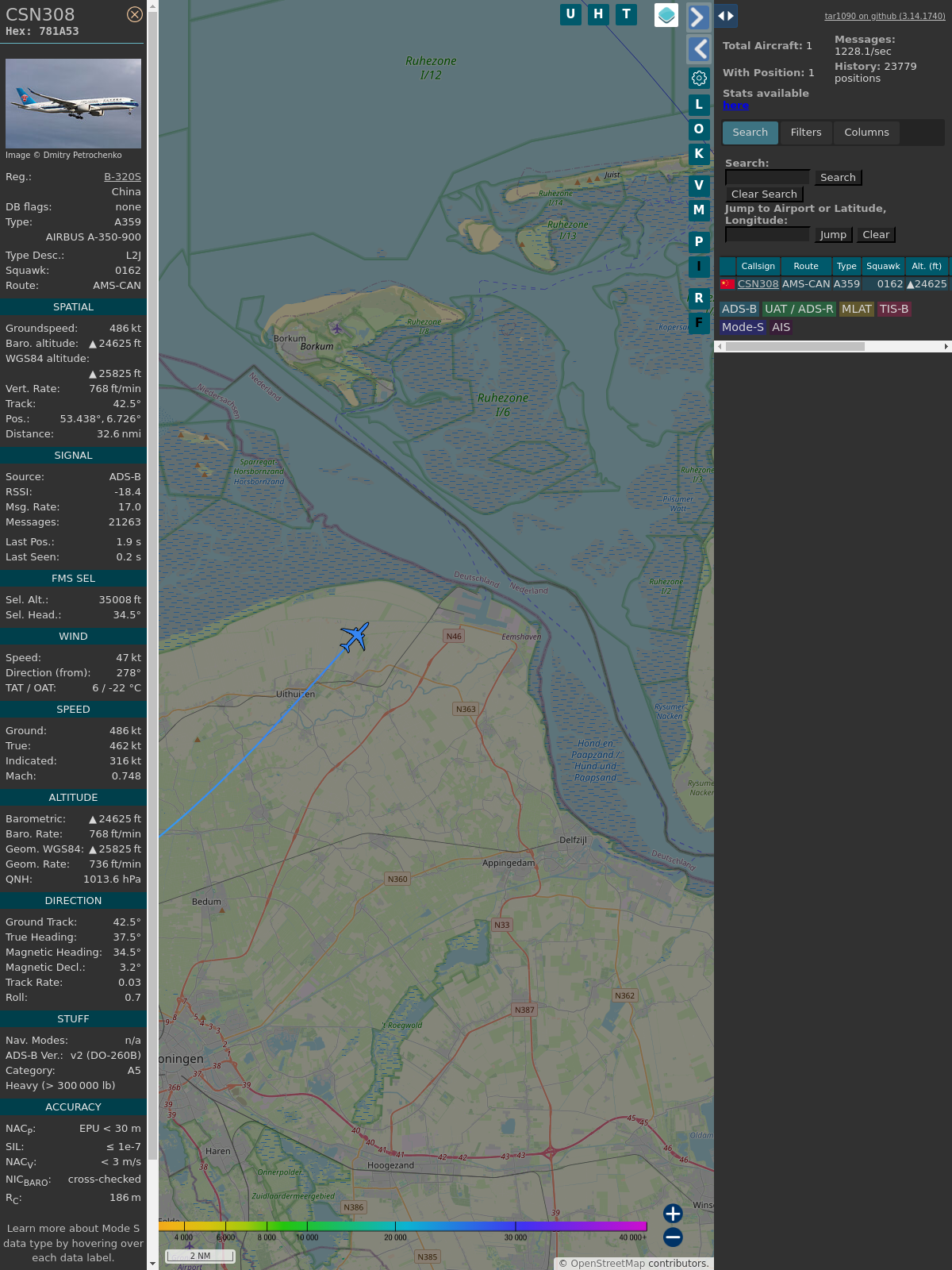Click the QNH value 1013.6 hPa
The height and width of the screenshot is (1270, 952).
pyautogui.click(x=112, y=879)
